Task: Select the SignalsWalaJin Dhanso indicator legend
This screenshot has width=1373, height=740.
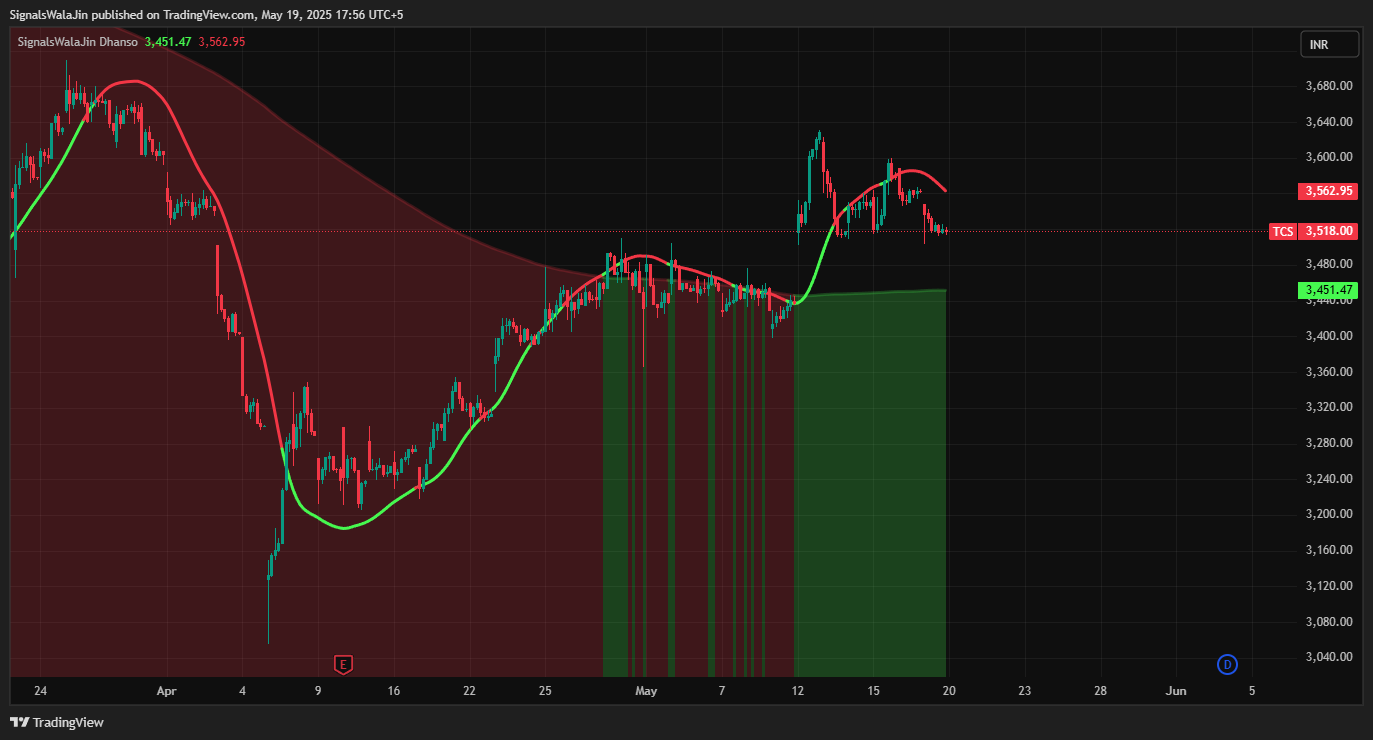Action: pyautogui.click(x=78, y=42)
